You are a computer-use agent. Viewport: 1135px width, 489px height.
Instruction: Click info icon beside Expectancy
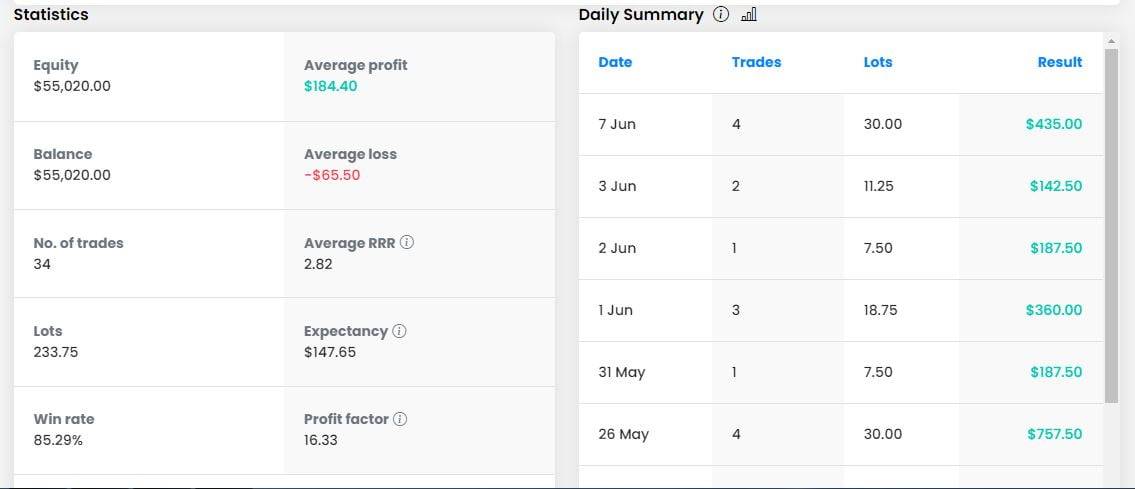[399, 331]
